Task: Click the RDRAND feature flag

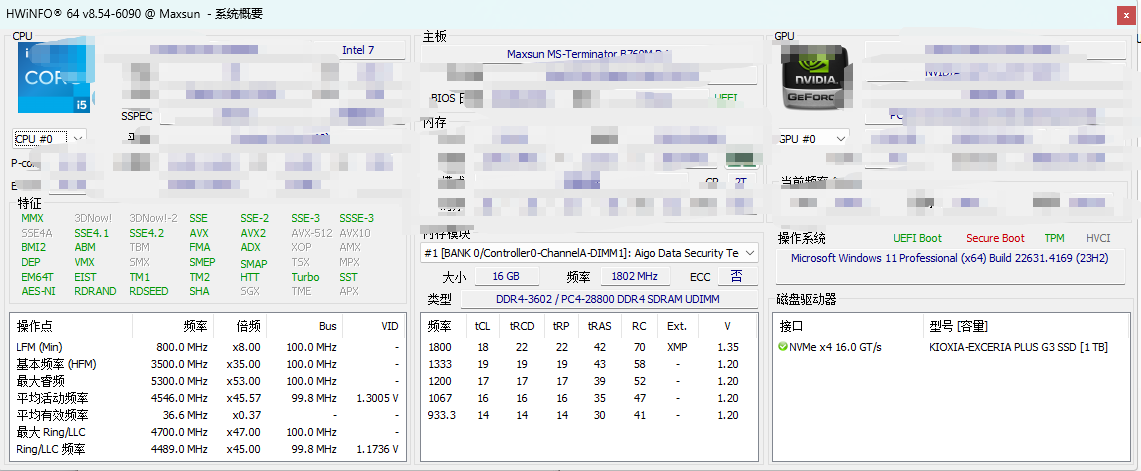Action: pos(95,291)
